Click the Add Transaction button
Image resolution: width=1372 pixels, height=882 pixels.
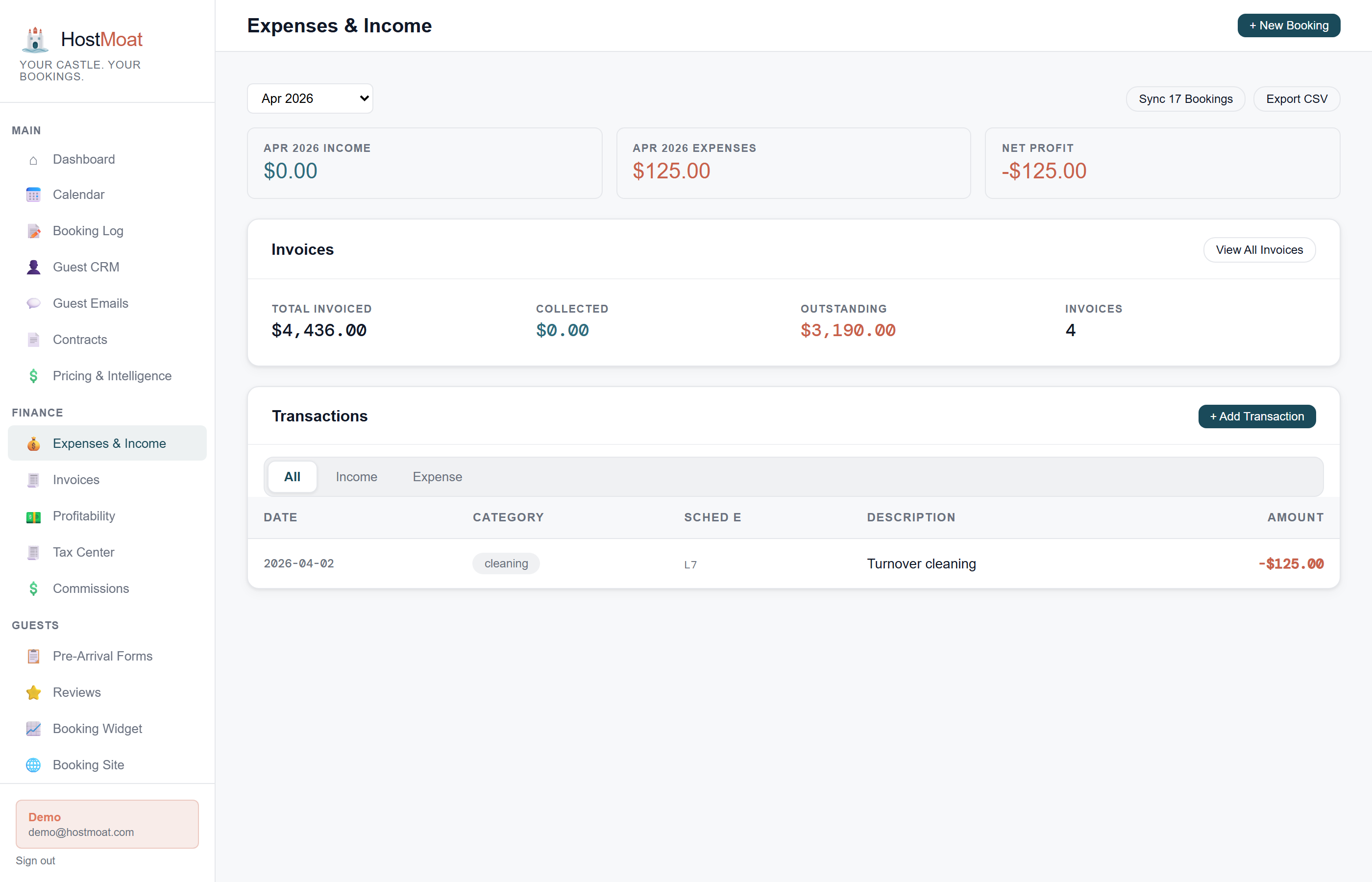pyautogui.click(x=1257, y=416)
